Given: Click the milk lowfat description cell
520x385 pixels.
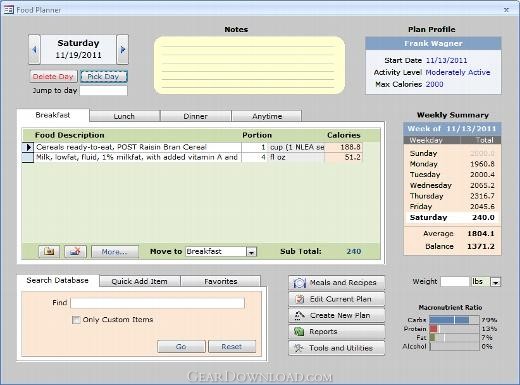Looking at the screenshot, I should click(138, 157).
